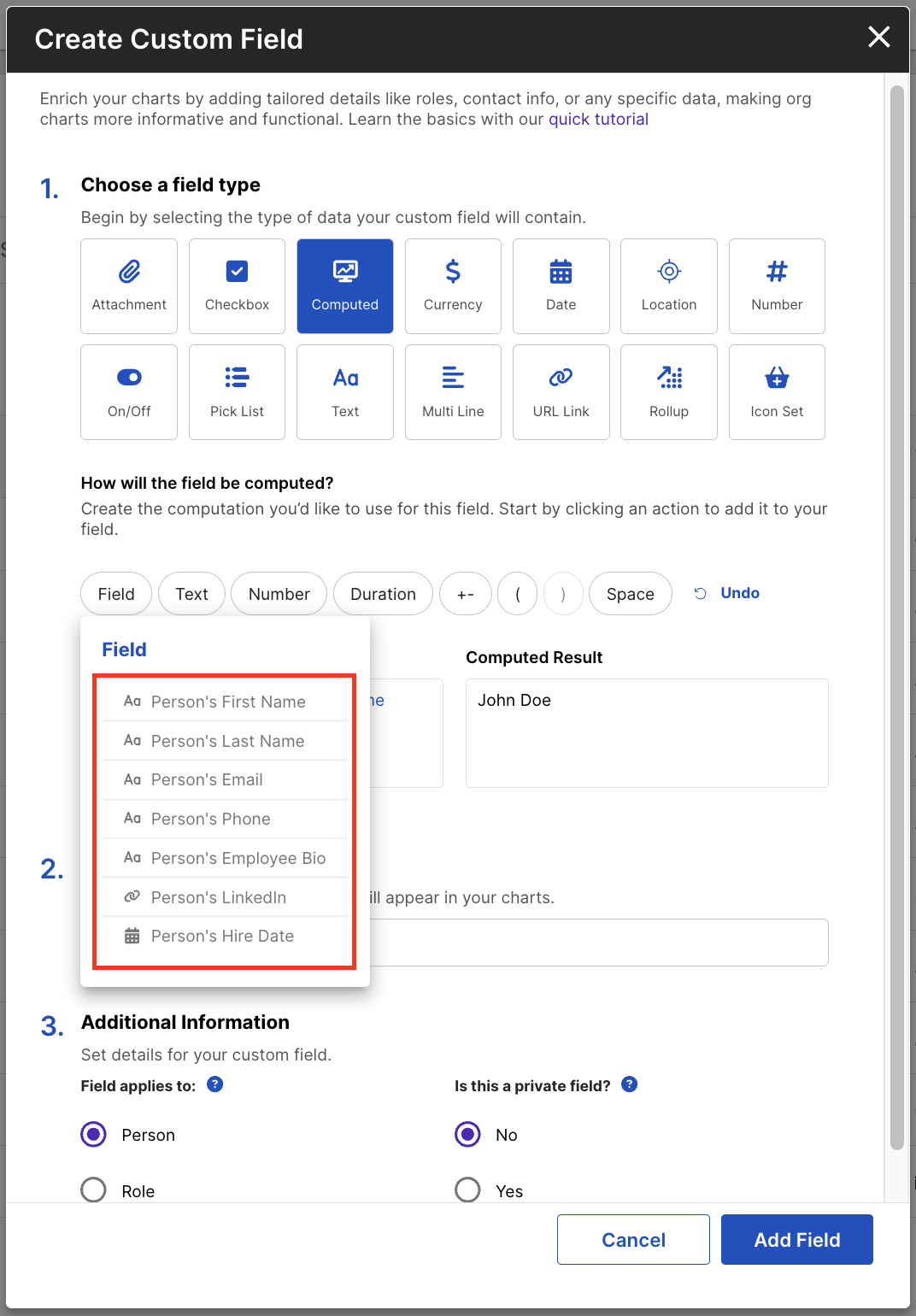Insert the plus-minus operator
This screenshot has width=916, height=1316.
[466, 594]
